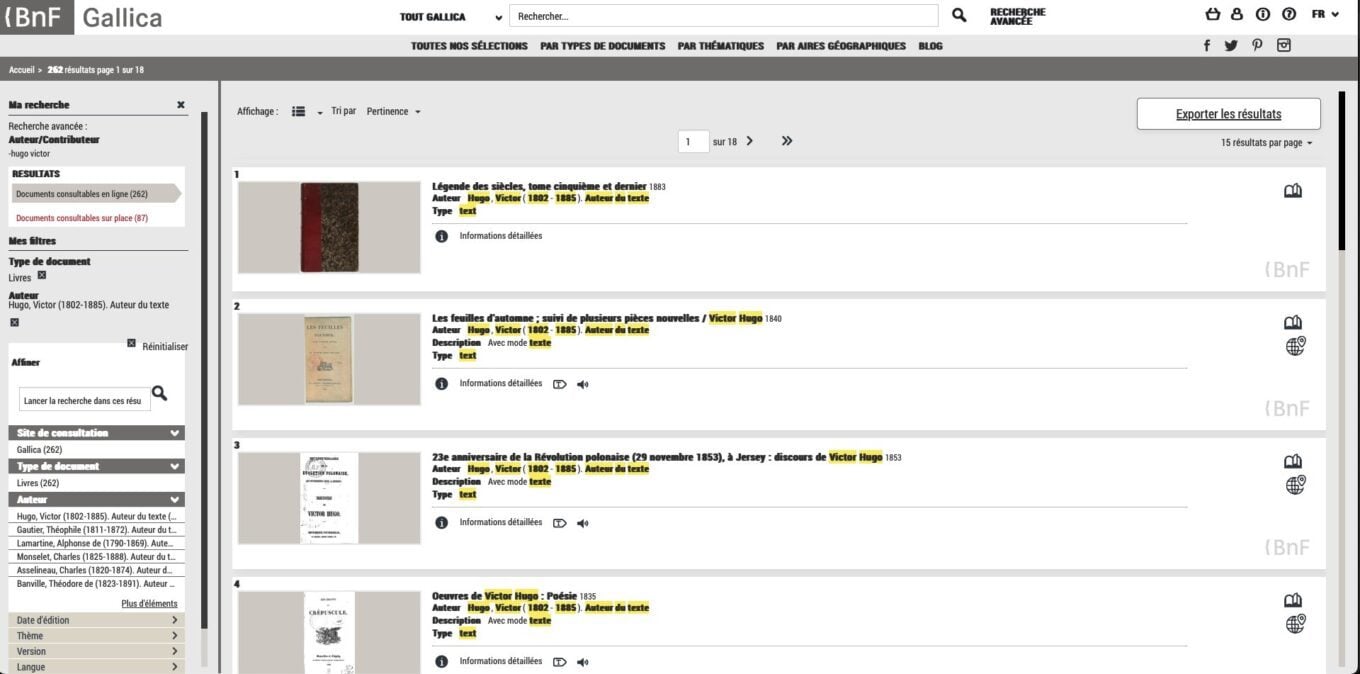The height and width of the screenshot is (674, 1360).
Task: Open Gallica's Twitter page icon
Action: coord(1231,46)
